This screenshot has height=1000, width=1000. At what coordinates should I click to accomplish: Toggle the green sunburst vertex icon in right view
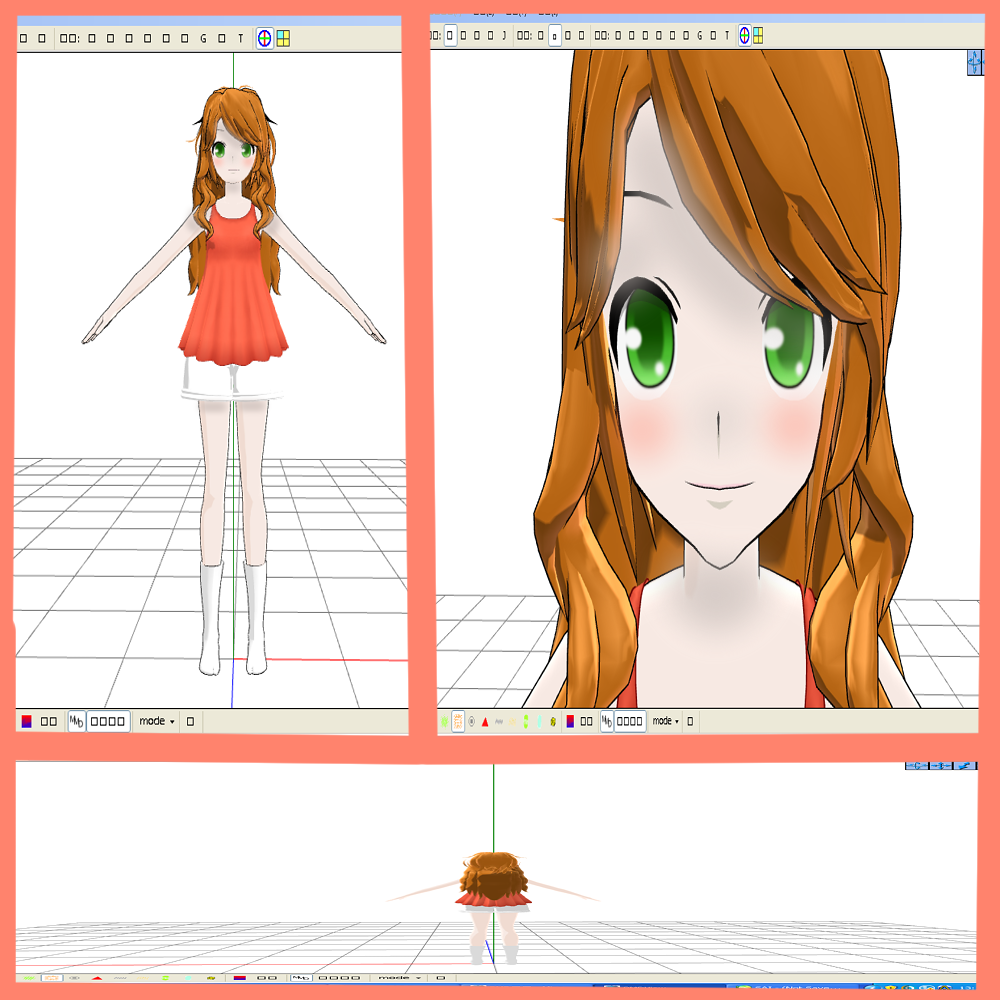pyautogui.click(x=445, y=721)
